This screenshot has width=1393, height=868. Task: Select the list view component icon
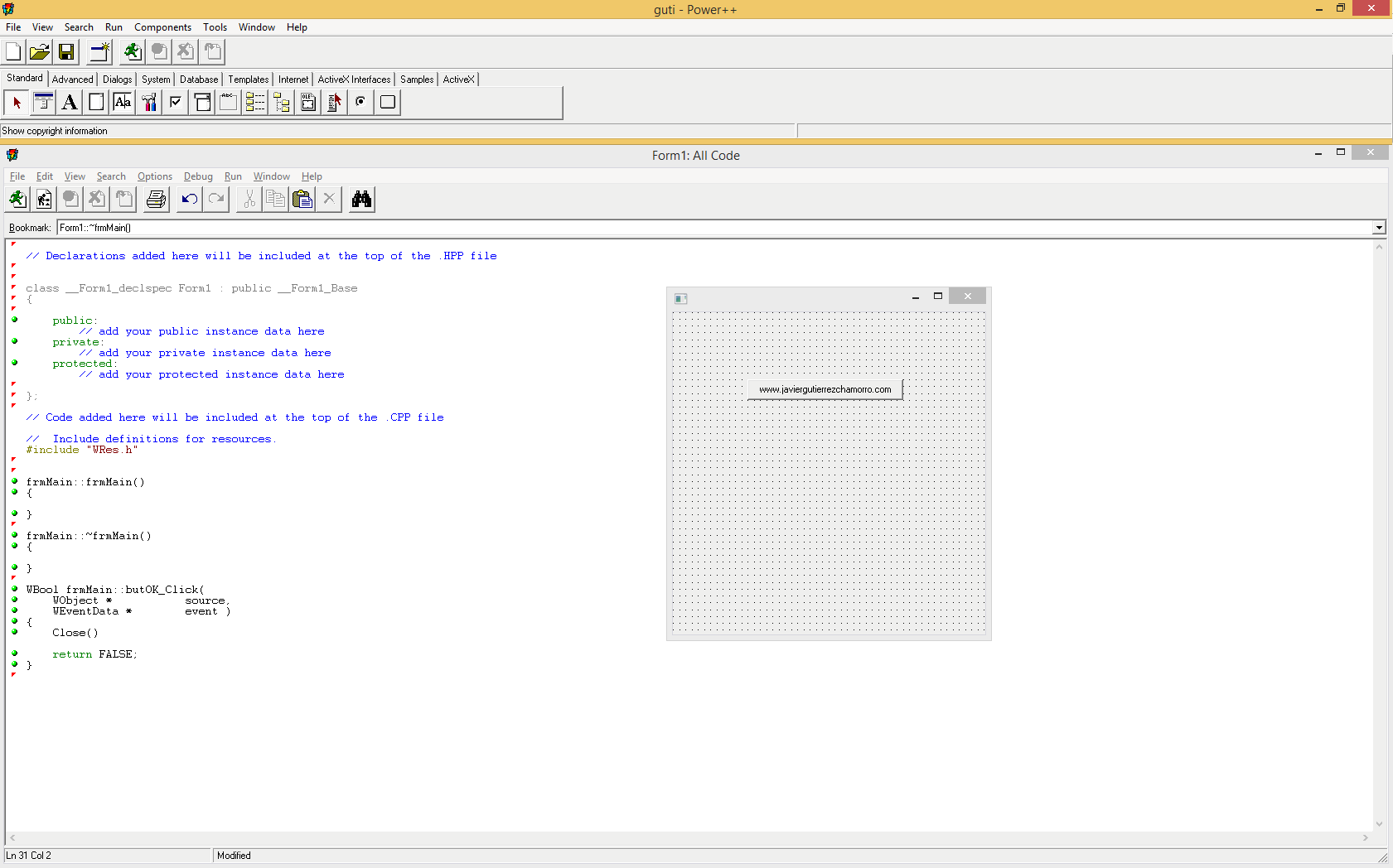[x=255, y=103]
